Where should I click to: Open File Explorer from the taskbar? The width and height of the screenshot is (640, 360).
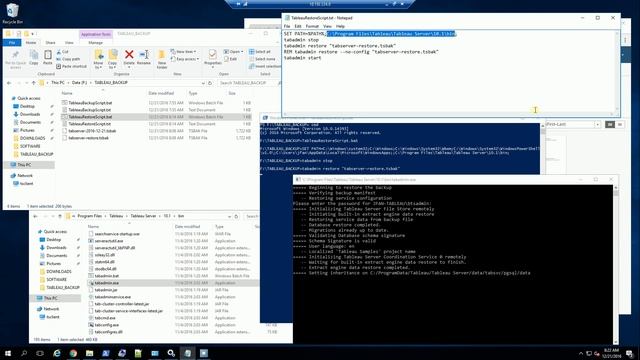tap(89, 353)
